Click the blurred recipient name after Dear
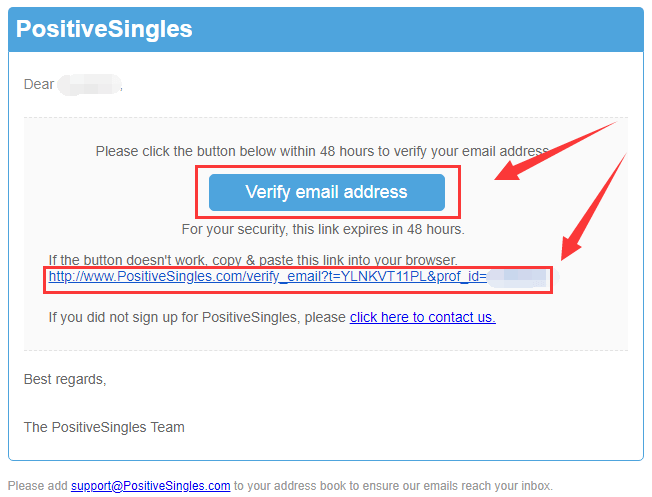This screenshot has width=652, height=497. point(89,84)
